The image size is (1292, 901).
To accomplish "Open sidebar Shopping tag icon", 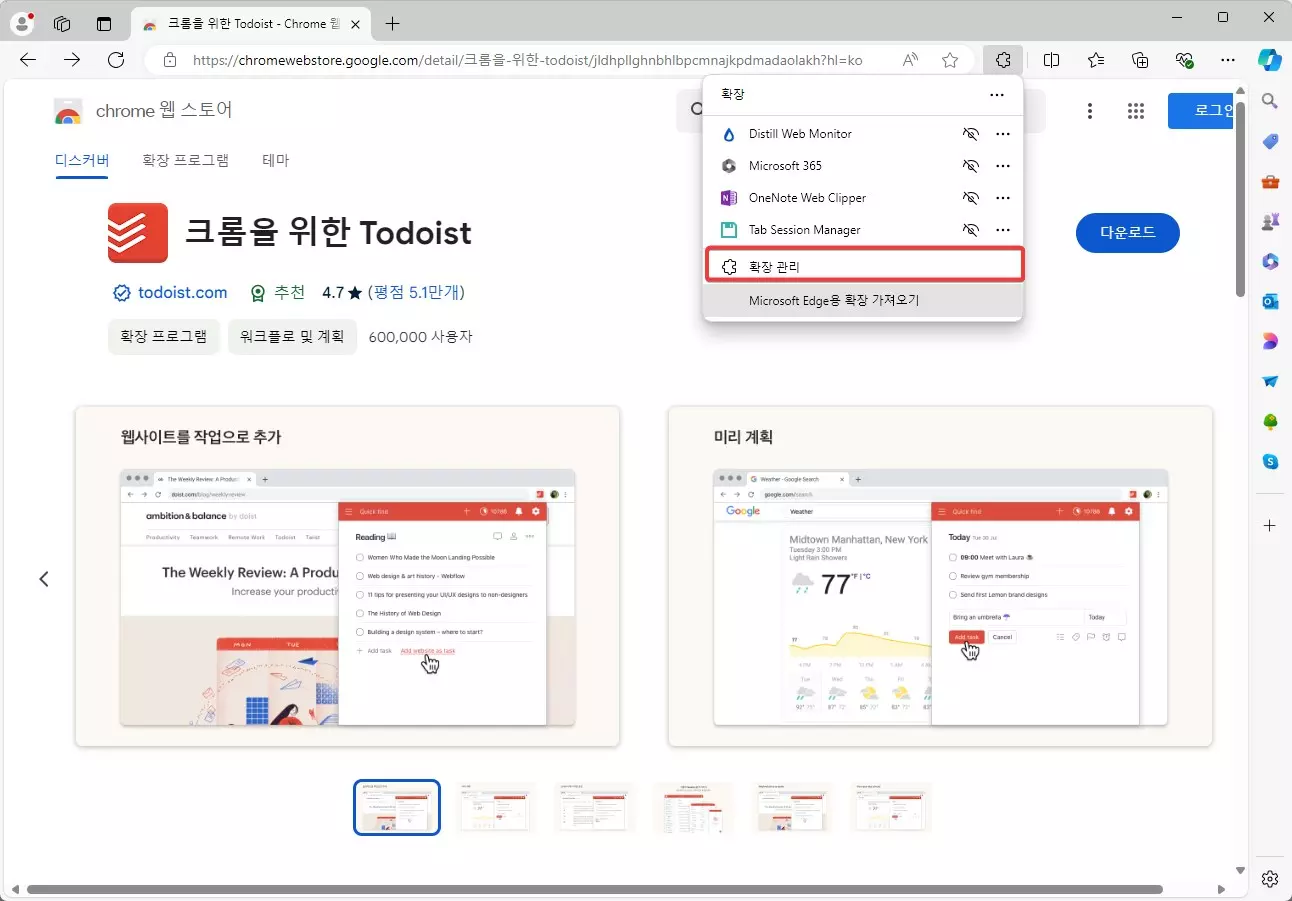I will point(1270,141).
